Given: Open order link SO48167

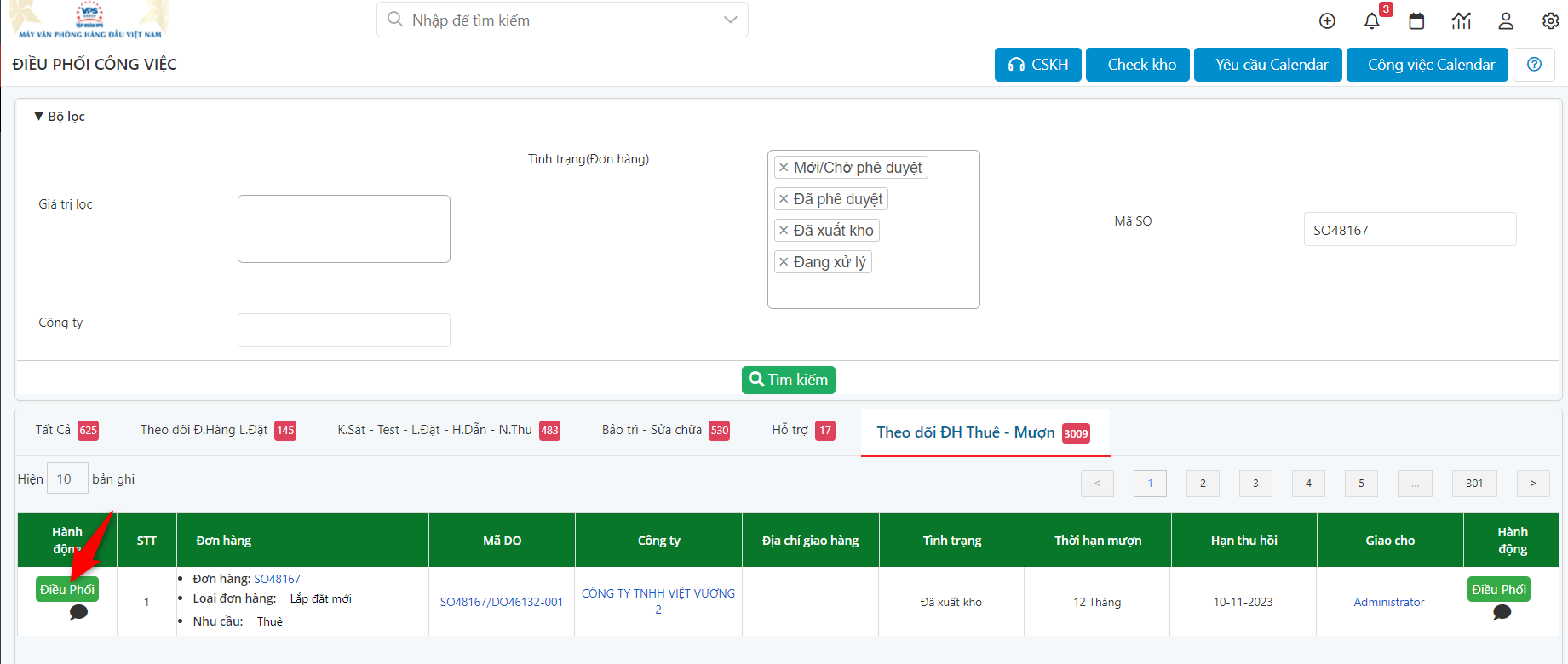Looking at the screenshot, I should (278, 579).
